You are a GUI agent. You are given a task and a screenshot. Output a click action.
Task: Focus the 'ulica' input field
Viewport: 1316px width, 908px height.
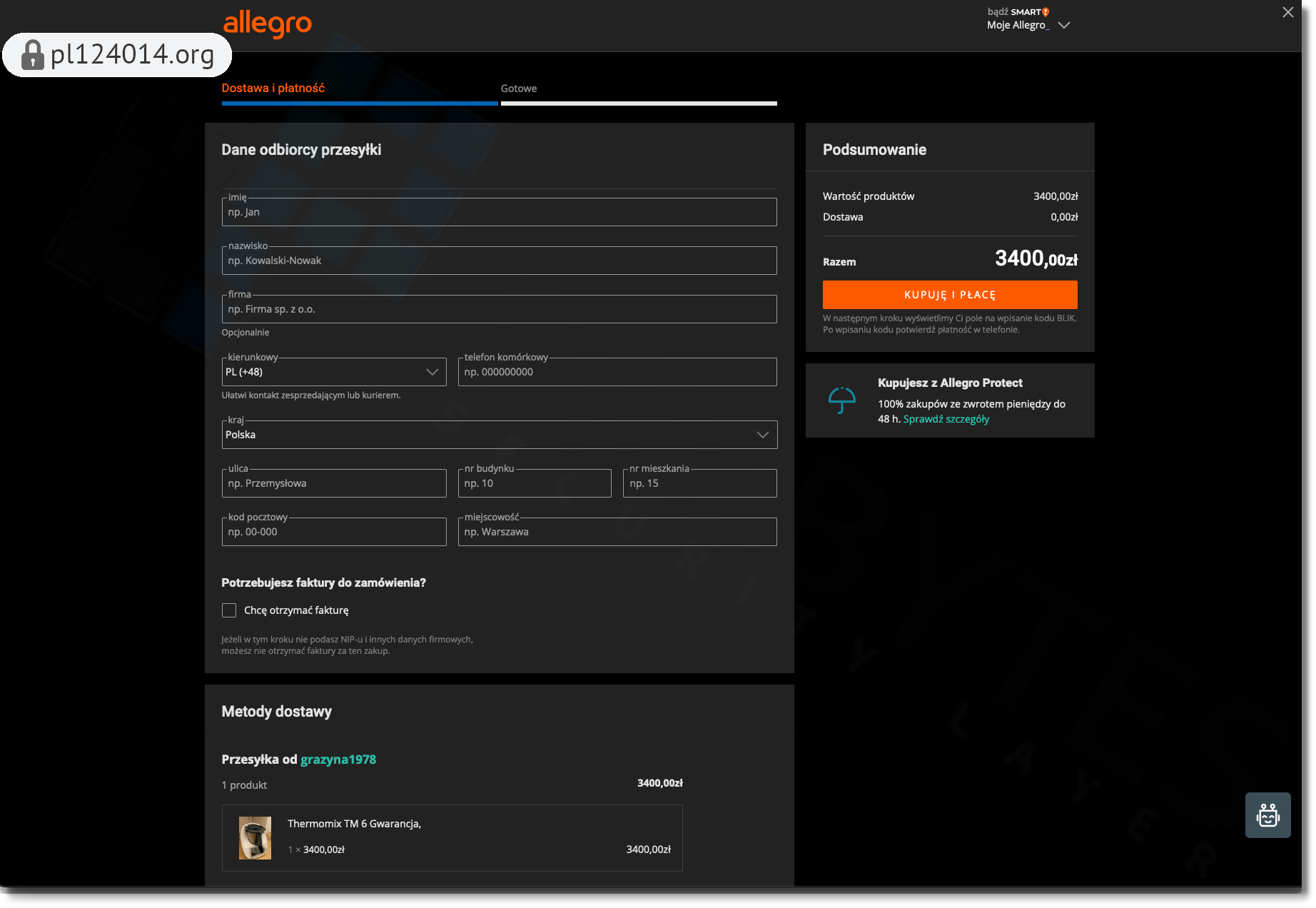pyautogui.click(x=334, y=483)
